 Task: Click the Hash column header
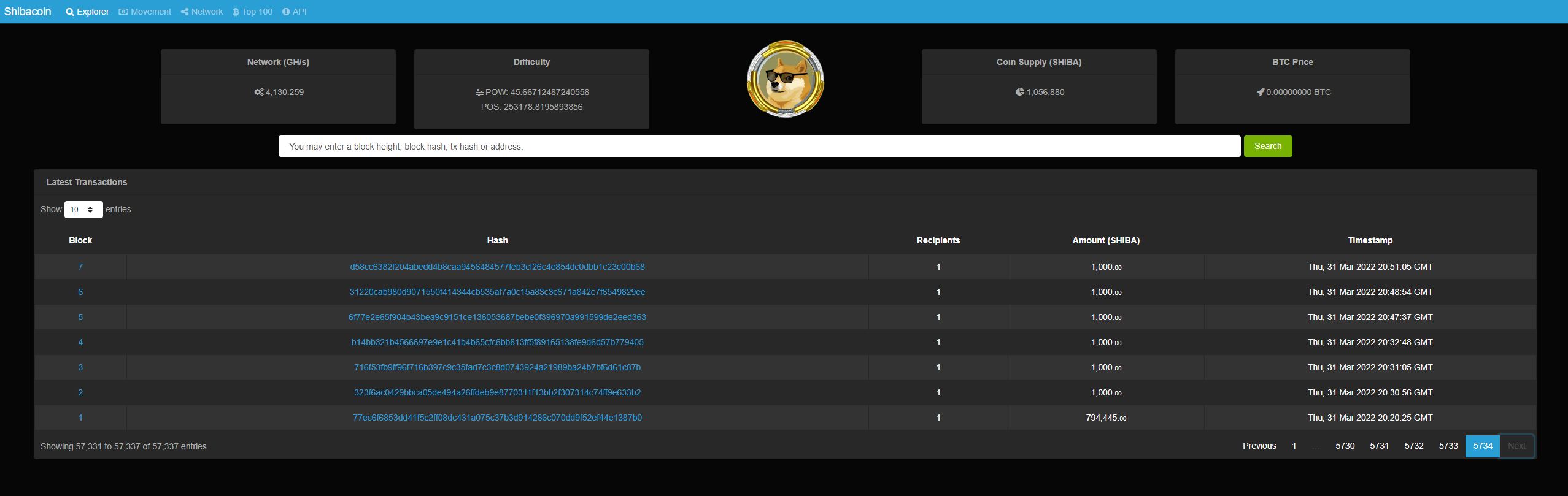(x=497, y=240)
